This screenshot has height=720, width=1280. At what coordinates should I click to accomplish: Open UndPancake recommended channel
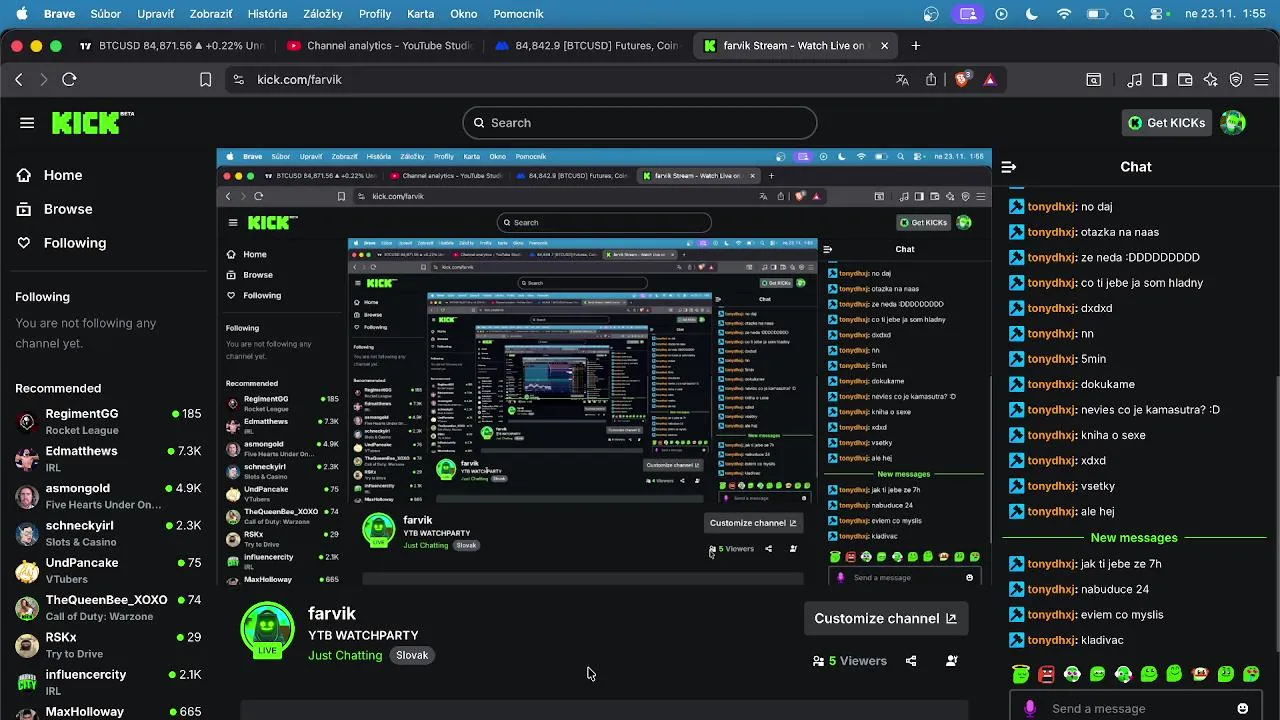[x=108, y=570]
